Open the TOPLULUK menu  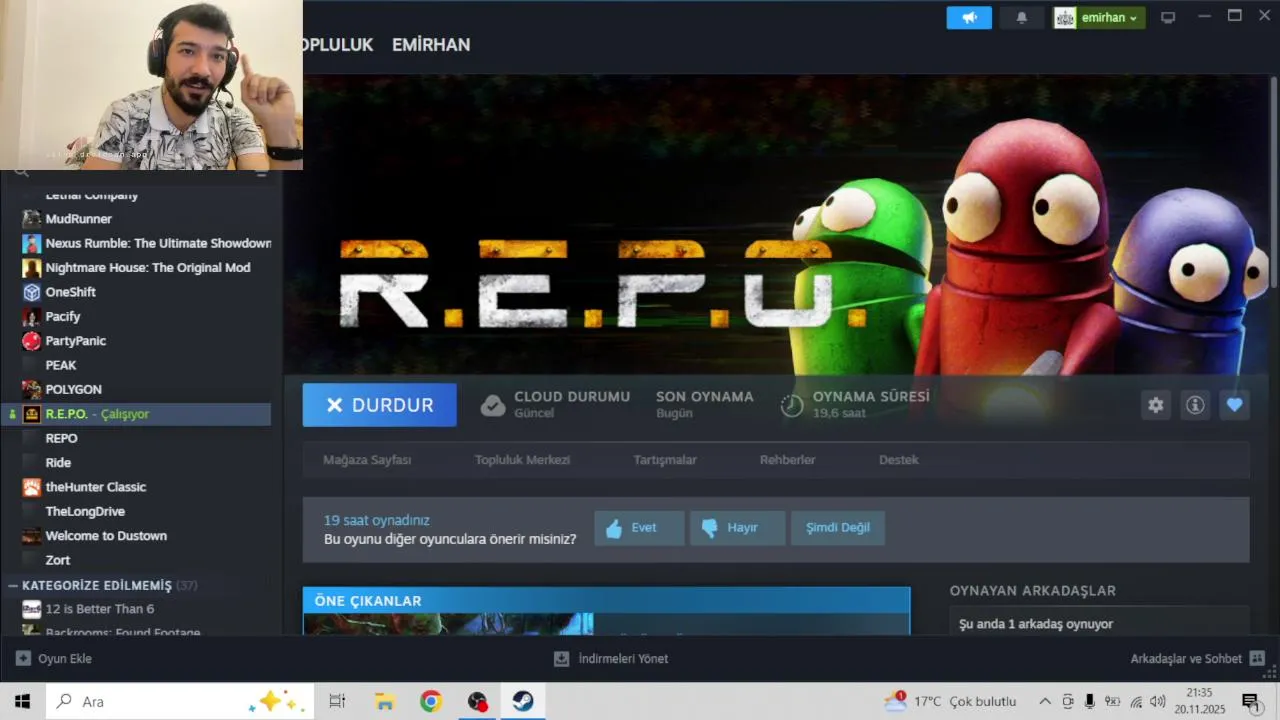338,45
